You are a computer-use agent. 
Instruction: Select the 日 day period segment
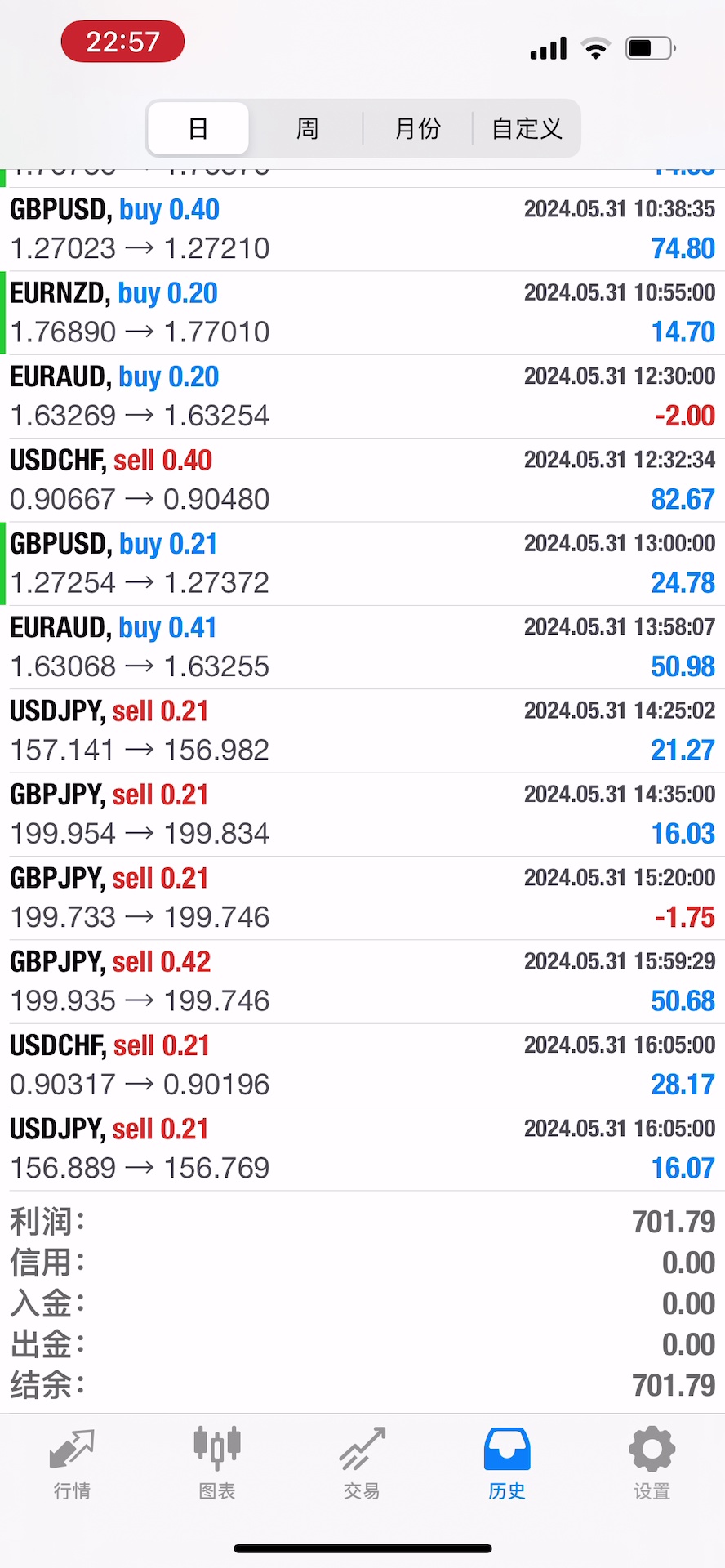[198, 128]
